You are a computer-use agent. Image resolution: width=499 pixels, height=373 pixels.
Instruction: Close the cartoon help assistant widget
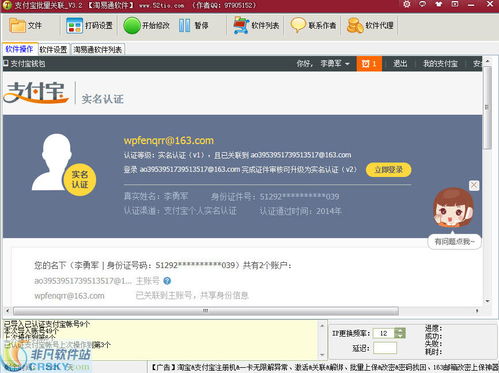coord(474,185)
